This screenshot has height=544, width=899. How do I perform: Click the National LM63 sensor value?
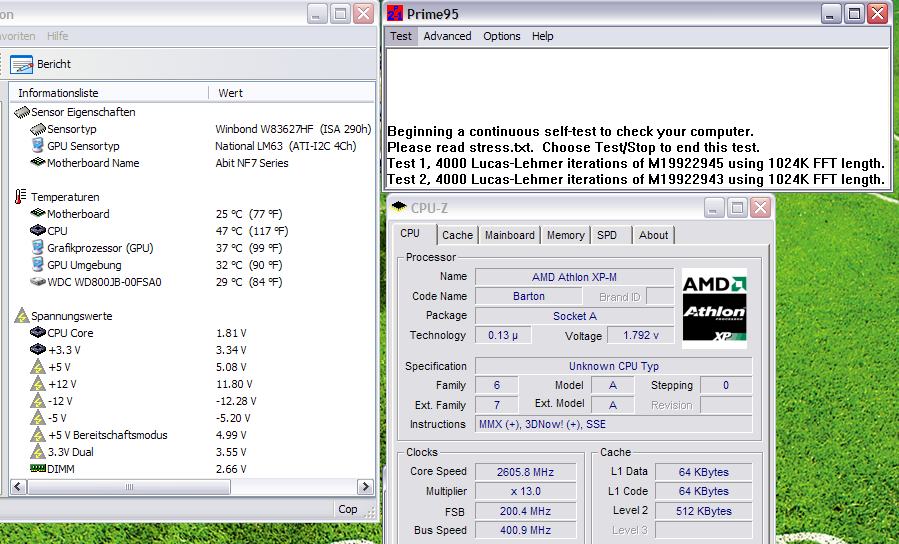(x=286, y=146)
